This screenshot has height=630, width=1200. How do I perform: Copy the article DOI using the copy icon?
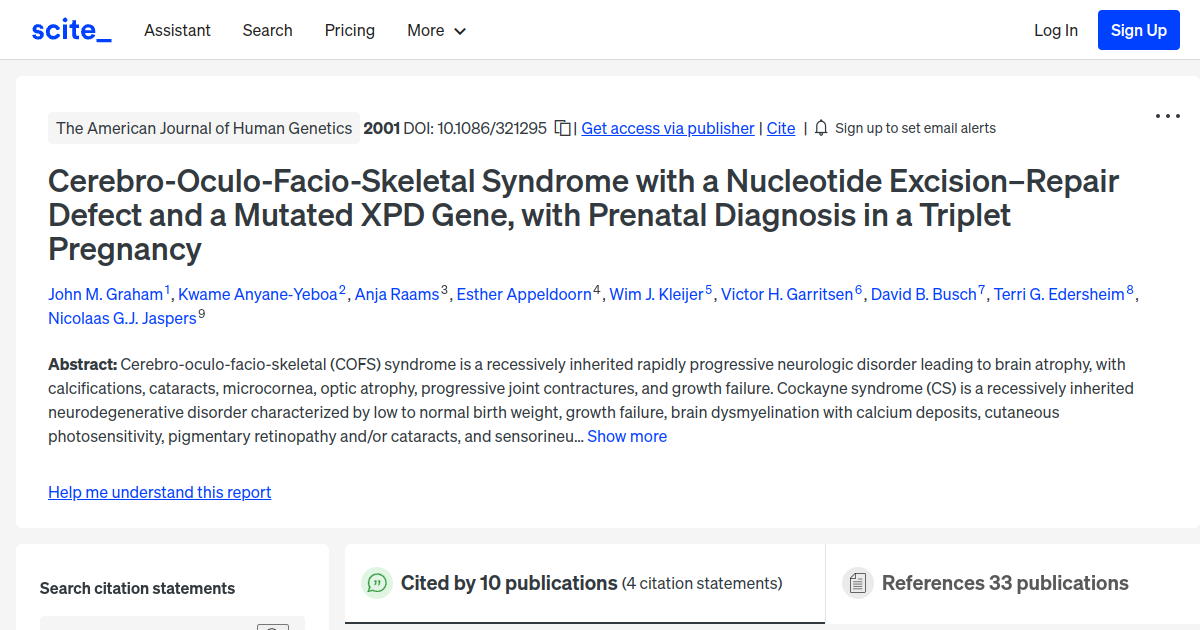coord(562,128)
